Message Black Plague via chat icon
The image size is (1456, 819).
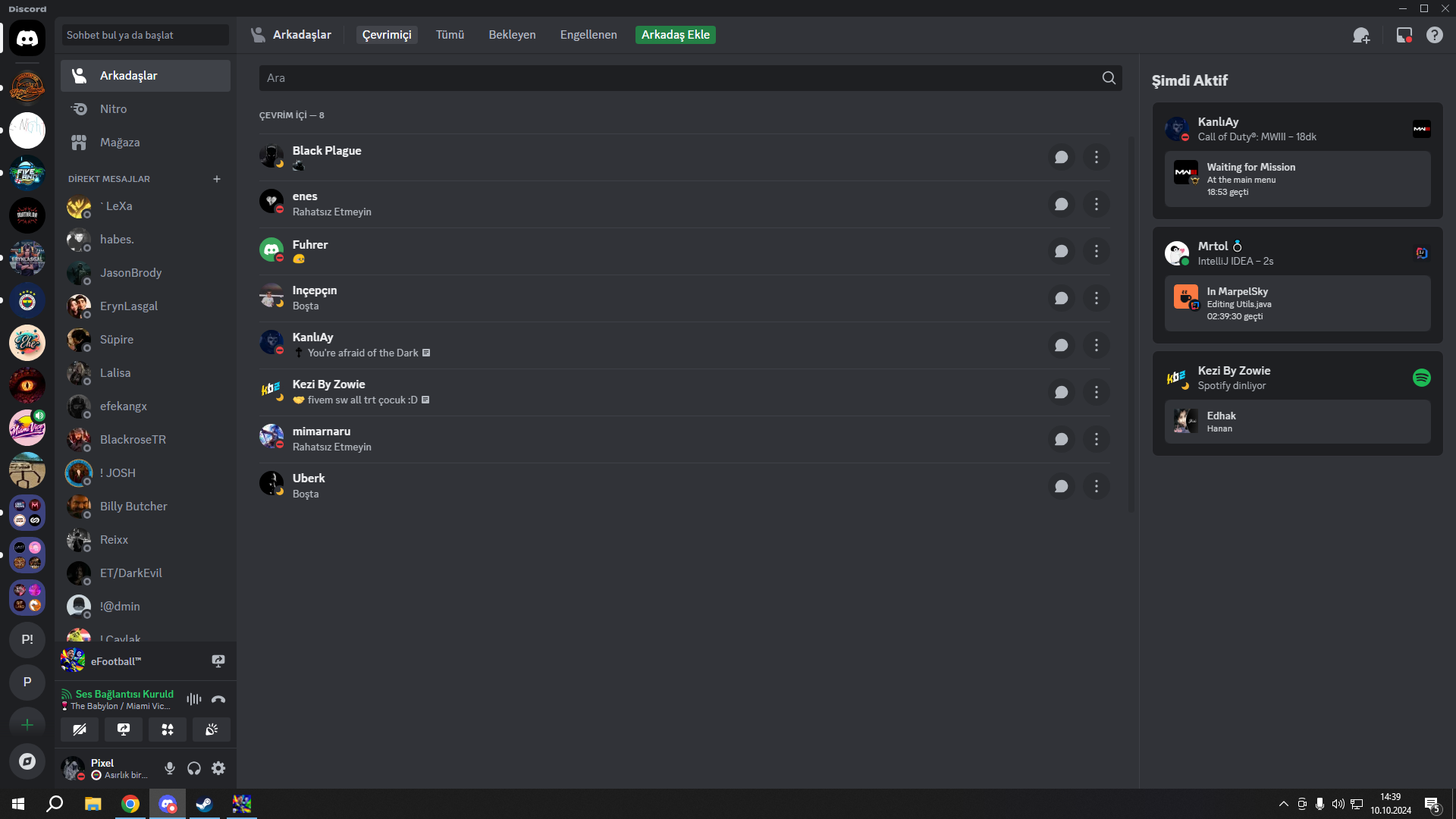coord(1061,158)
